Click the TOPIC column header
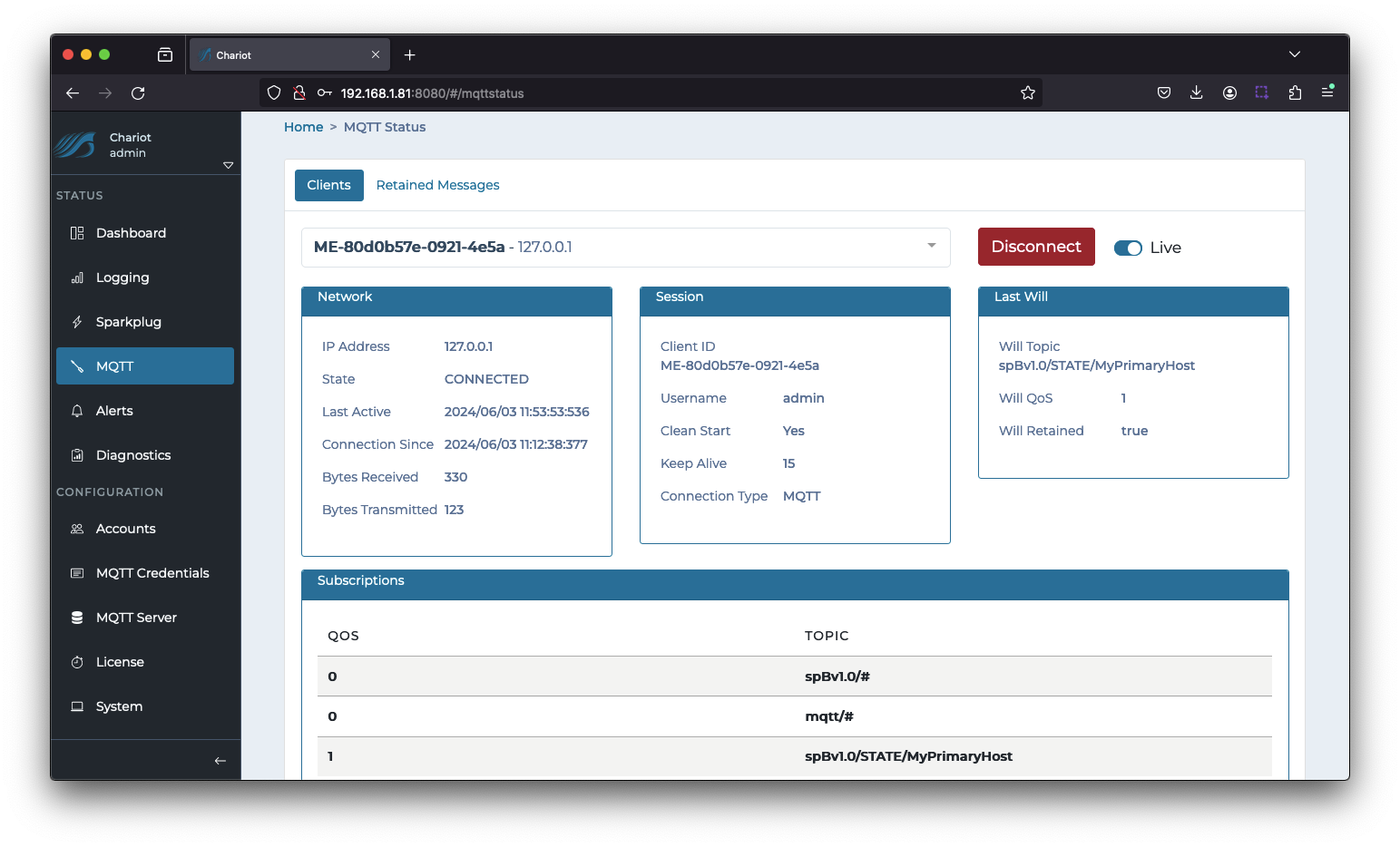The height and width of the screenshot is (847, 1400). [827, 636]
